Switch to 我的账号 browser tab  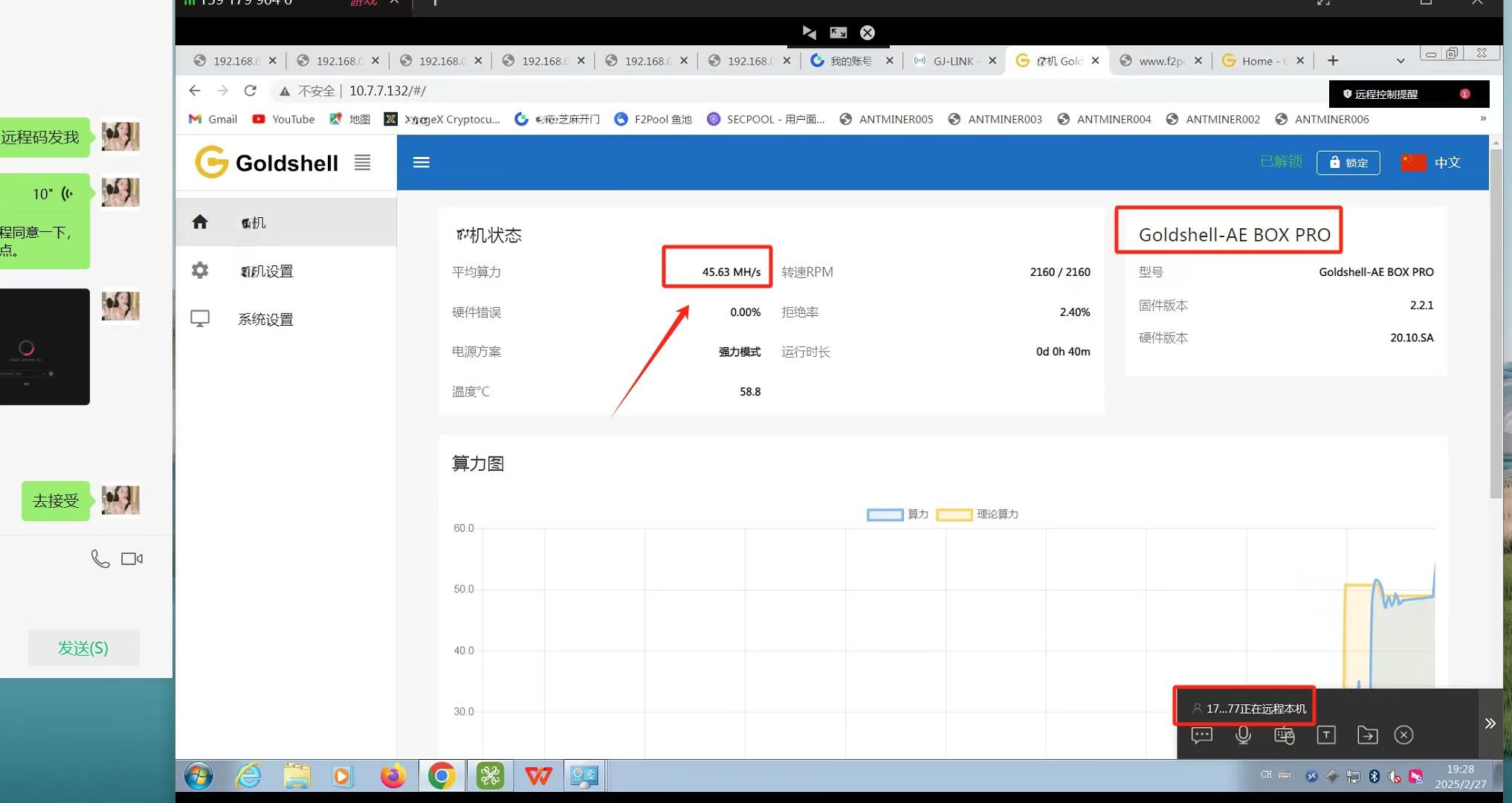coord(850,61)
